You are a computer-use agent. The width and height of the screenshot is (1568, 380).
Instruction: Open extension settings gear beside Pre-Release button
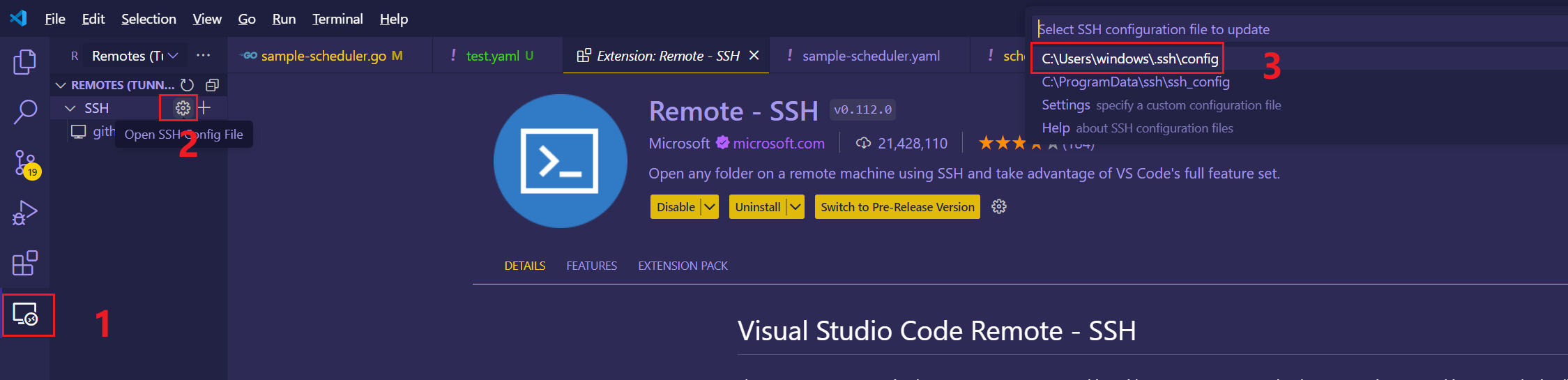(x=999, y=206)
